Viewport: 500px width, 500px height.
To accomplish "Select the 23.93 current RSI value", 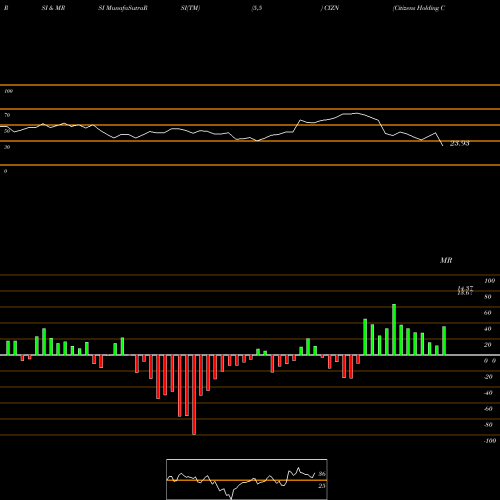I will click(x=460, y=143).
